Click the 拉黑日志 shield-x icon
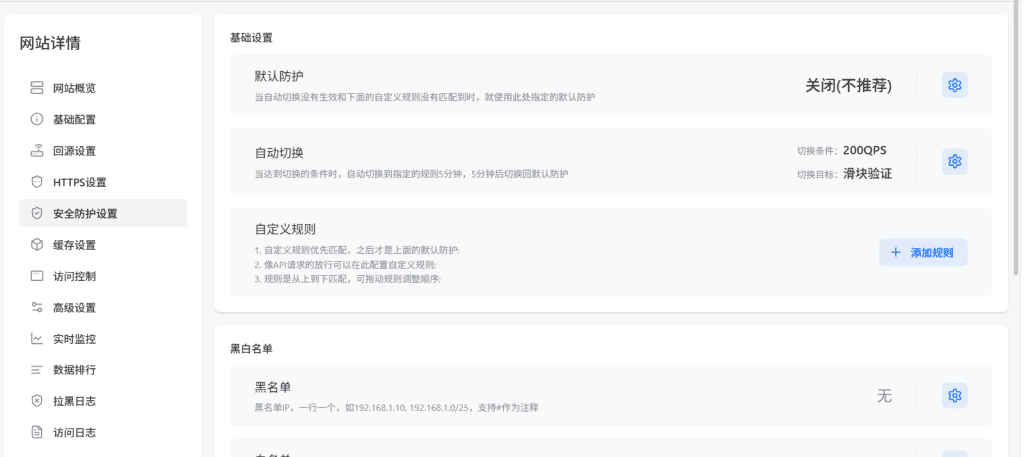The width and height of the screenshot is (1024, 457). click(x=37, y=401)
